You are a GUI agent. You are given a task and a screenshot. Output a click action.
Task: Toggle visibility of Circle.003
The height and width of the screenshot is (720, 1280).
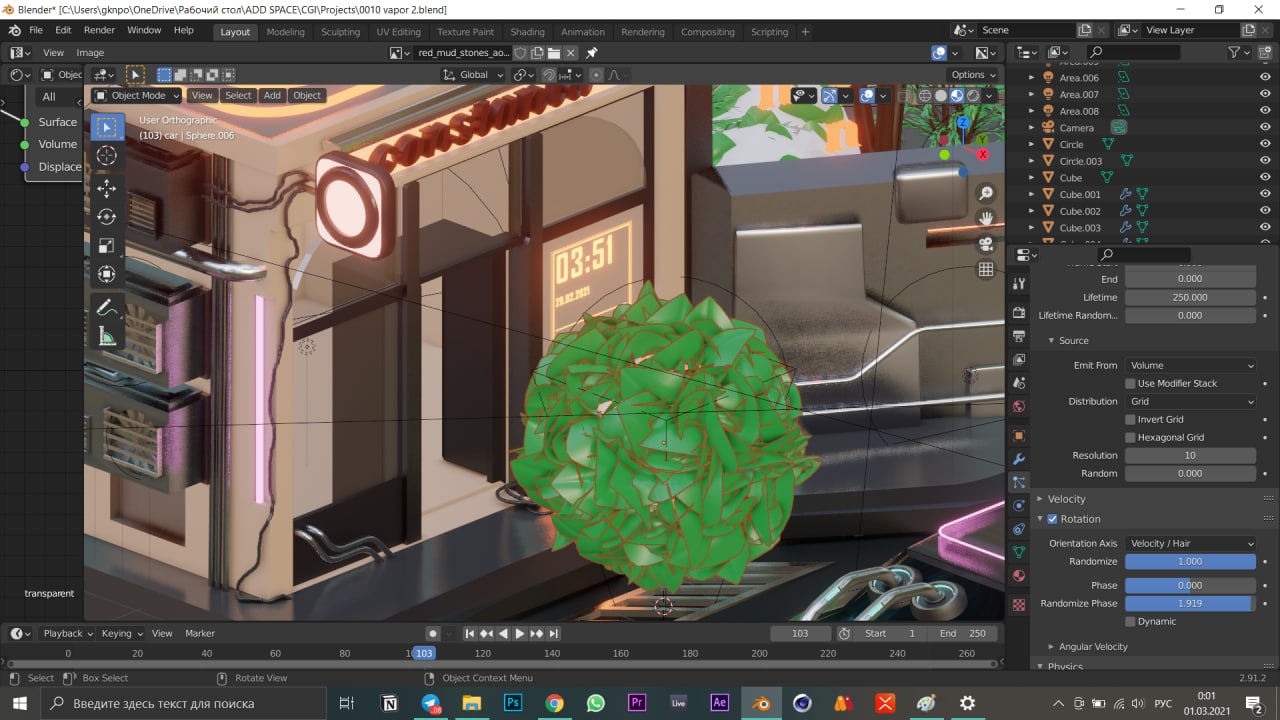click(1265, 161)
